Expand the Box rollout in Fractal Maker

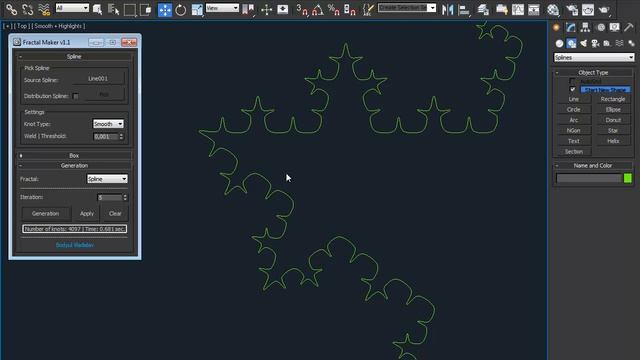(x=74, y=156)
